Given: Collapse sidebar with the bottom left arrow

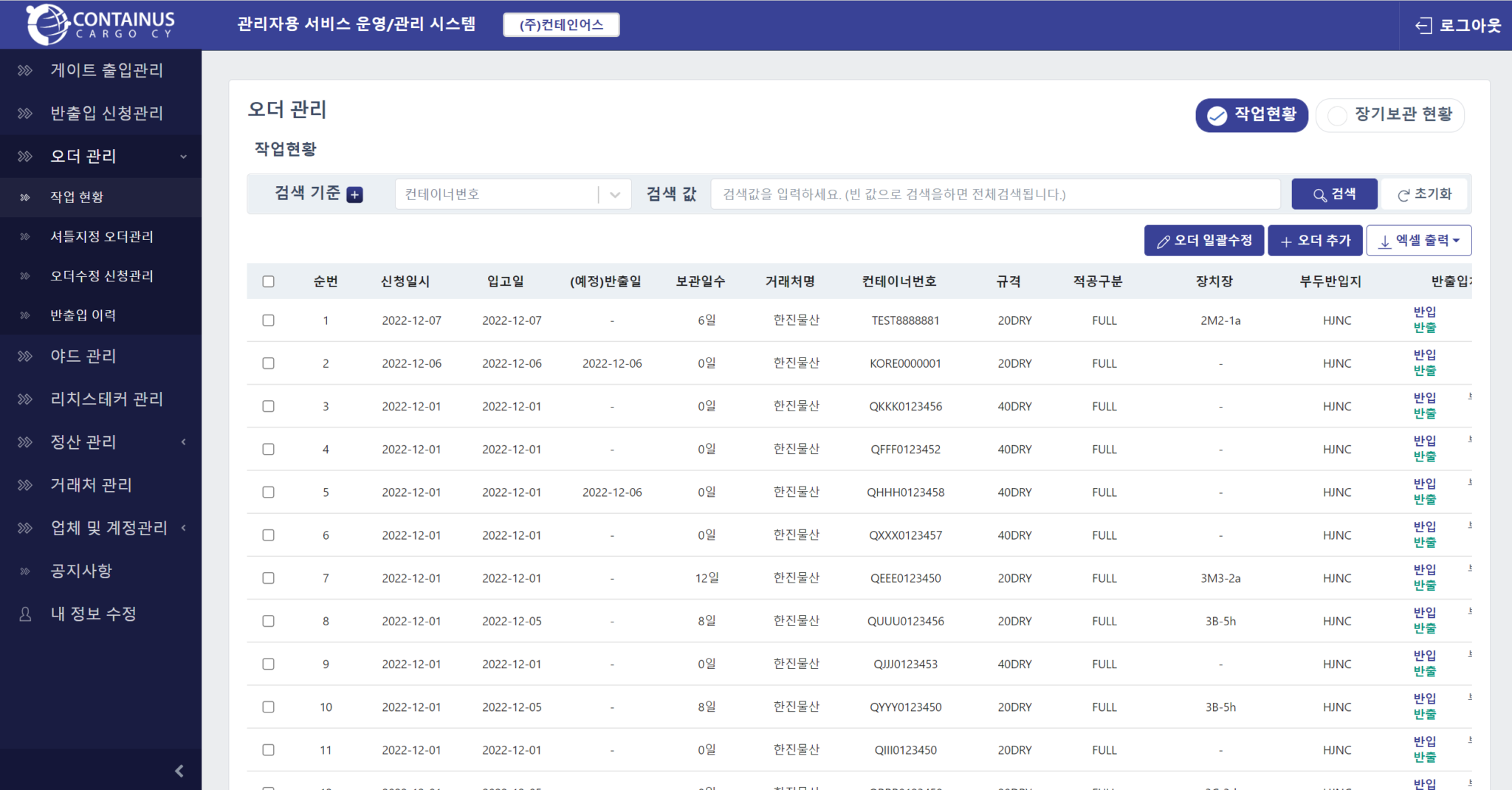Looking at the screenshot, I should click(179, 771).
